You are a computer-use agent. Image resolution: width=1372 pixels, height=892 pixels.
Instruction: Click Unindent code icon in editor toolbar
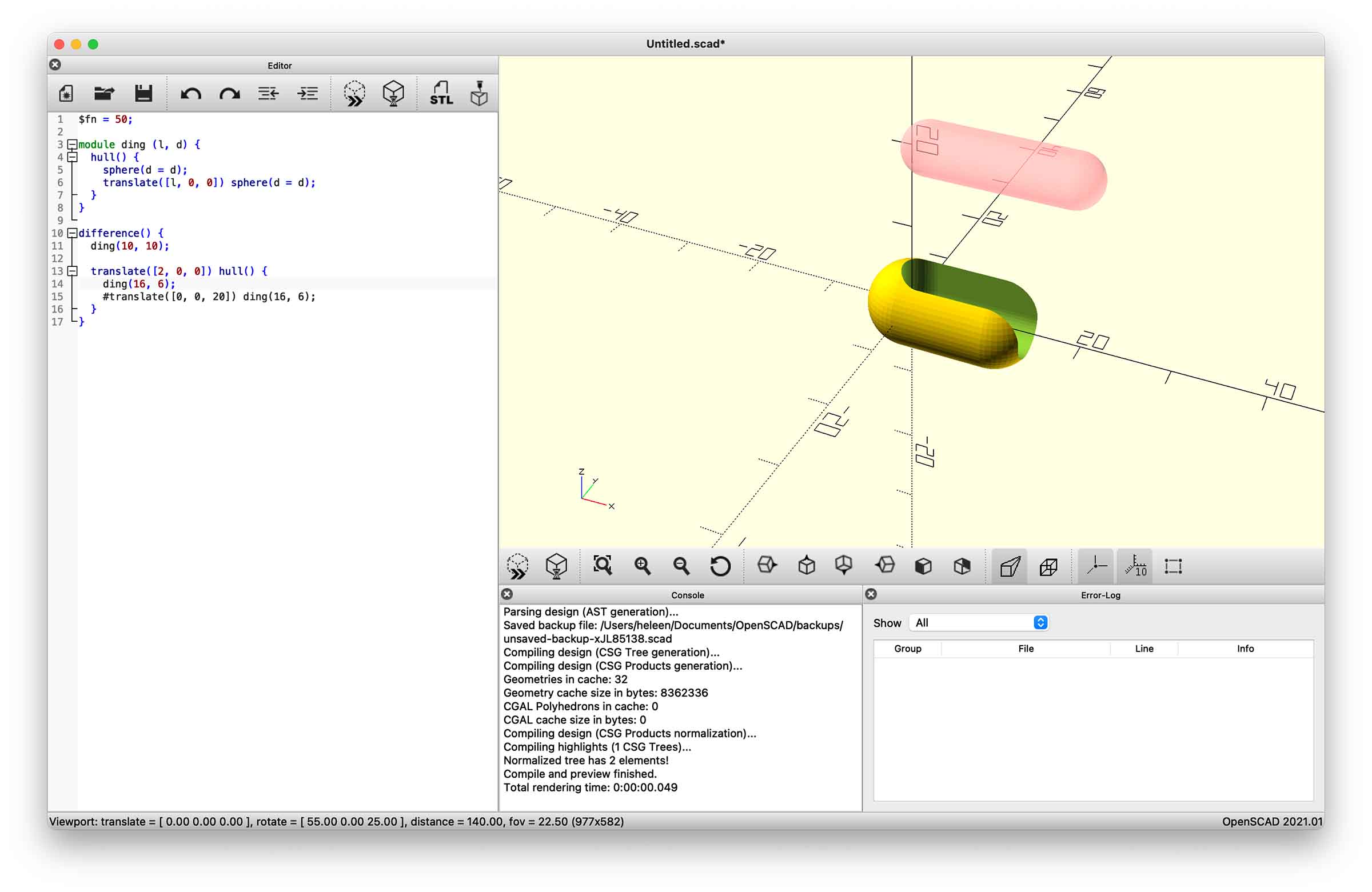268,93
